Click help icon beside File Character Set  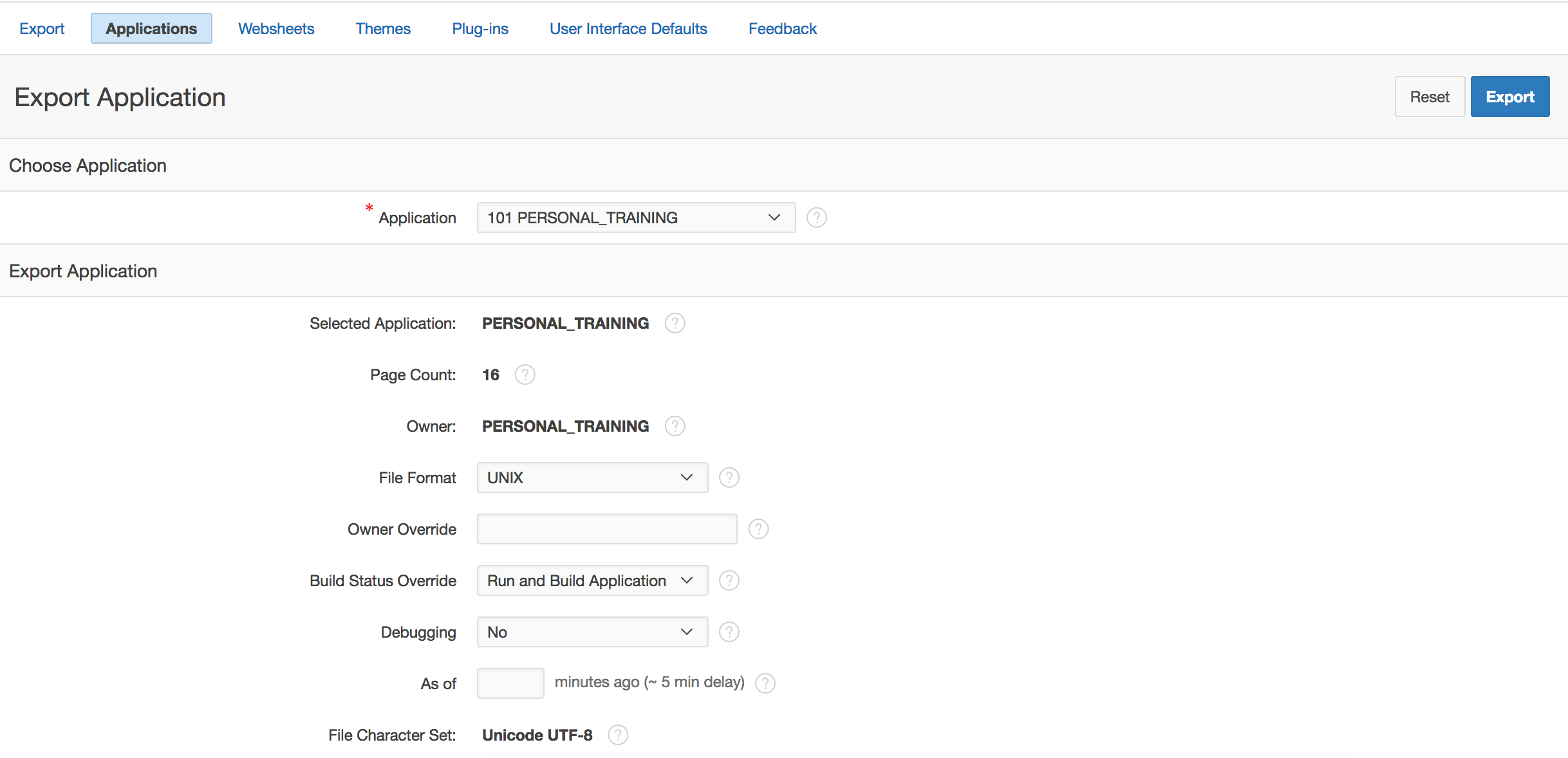point(617,735)
